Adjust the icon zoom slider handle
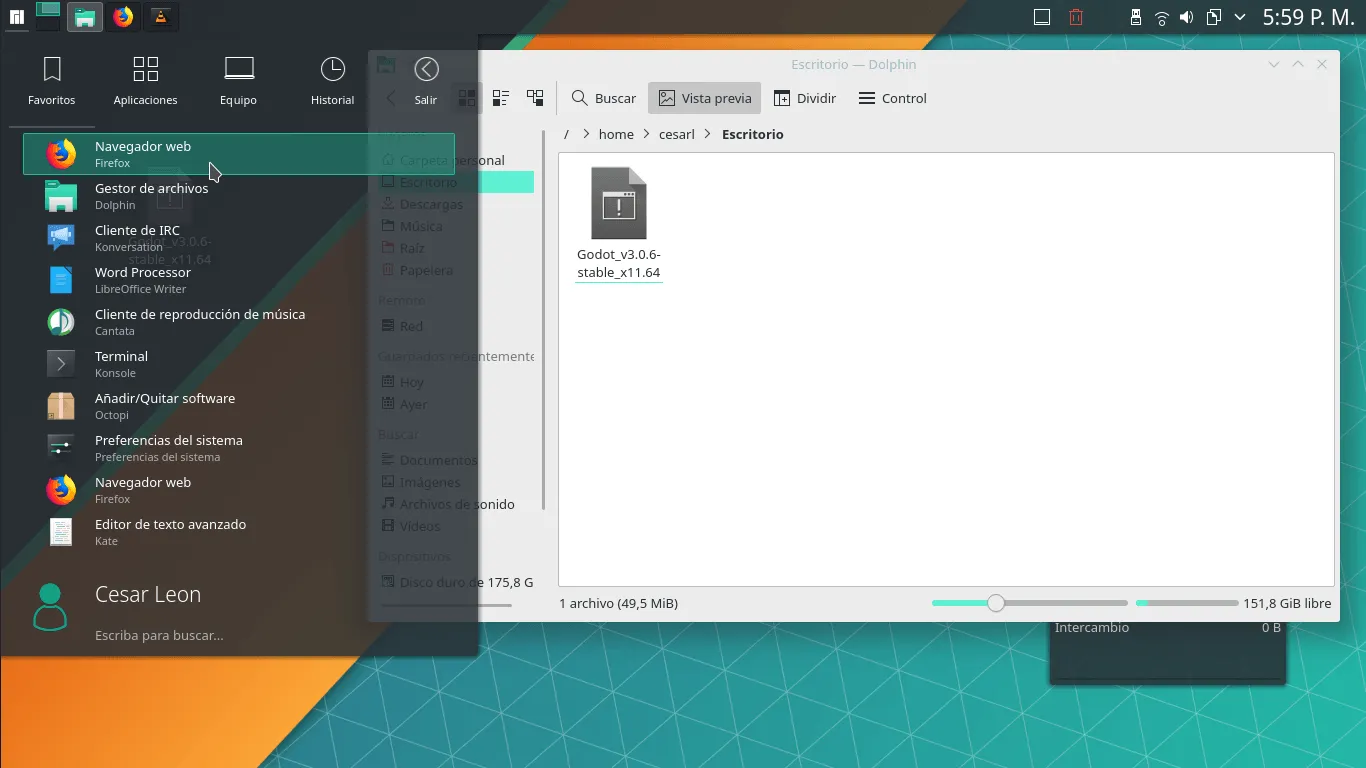 pyautogui.click(x=995, y=603)
